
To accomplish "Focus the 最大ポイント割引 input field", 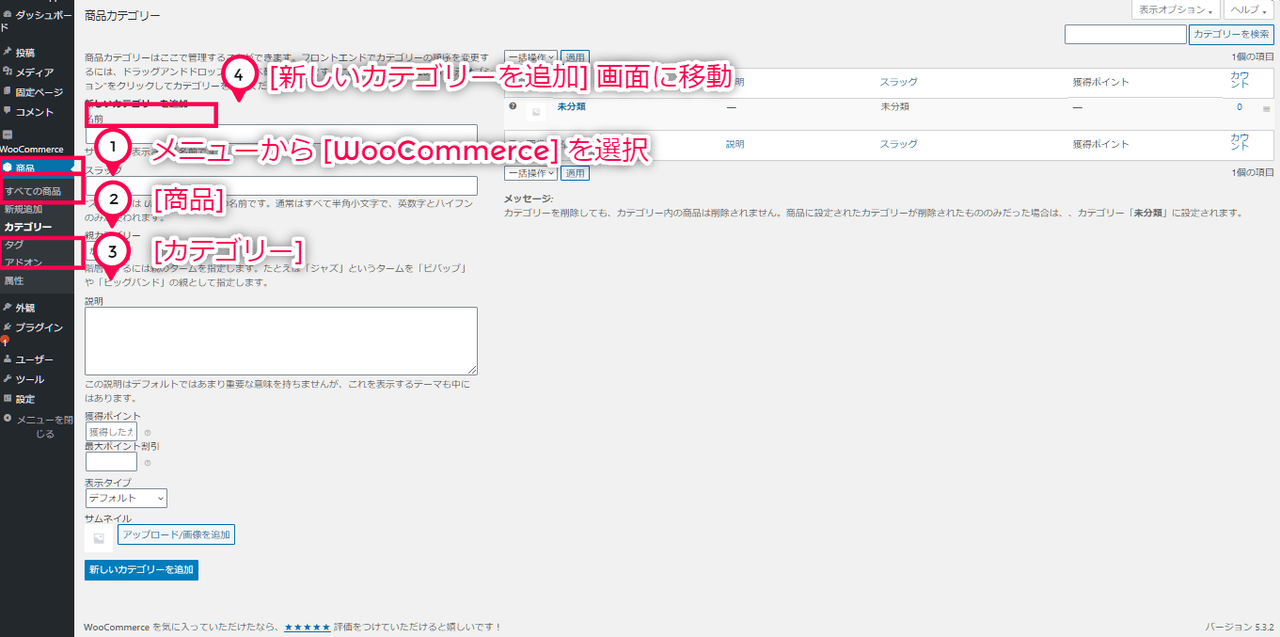I will click(111, 462).
